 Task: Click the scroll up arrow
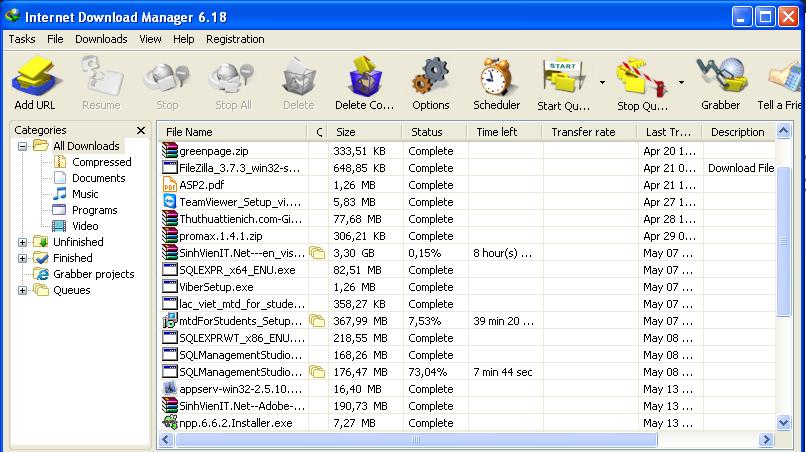tap(783, 131)
